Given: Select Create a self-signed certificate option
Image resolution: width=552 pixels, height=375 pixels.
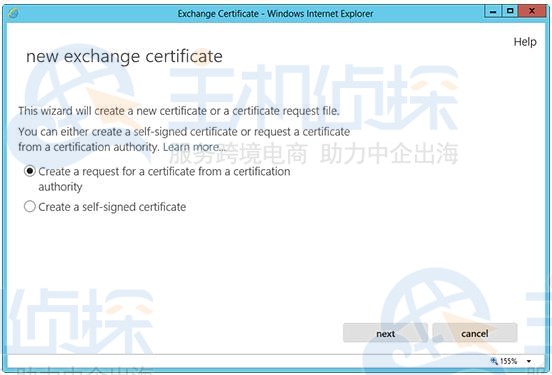Looking at the screenshot, I should click(30, 206).
